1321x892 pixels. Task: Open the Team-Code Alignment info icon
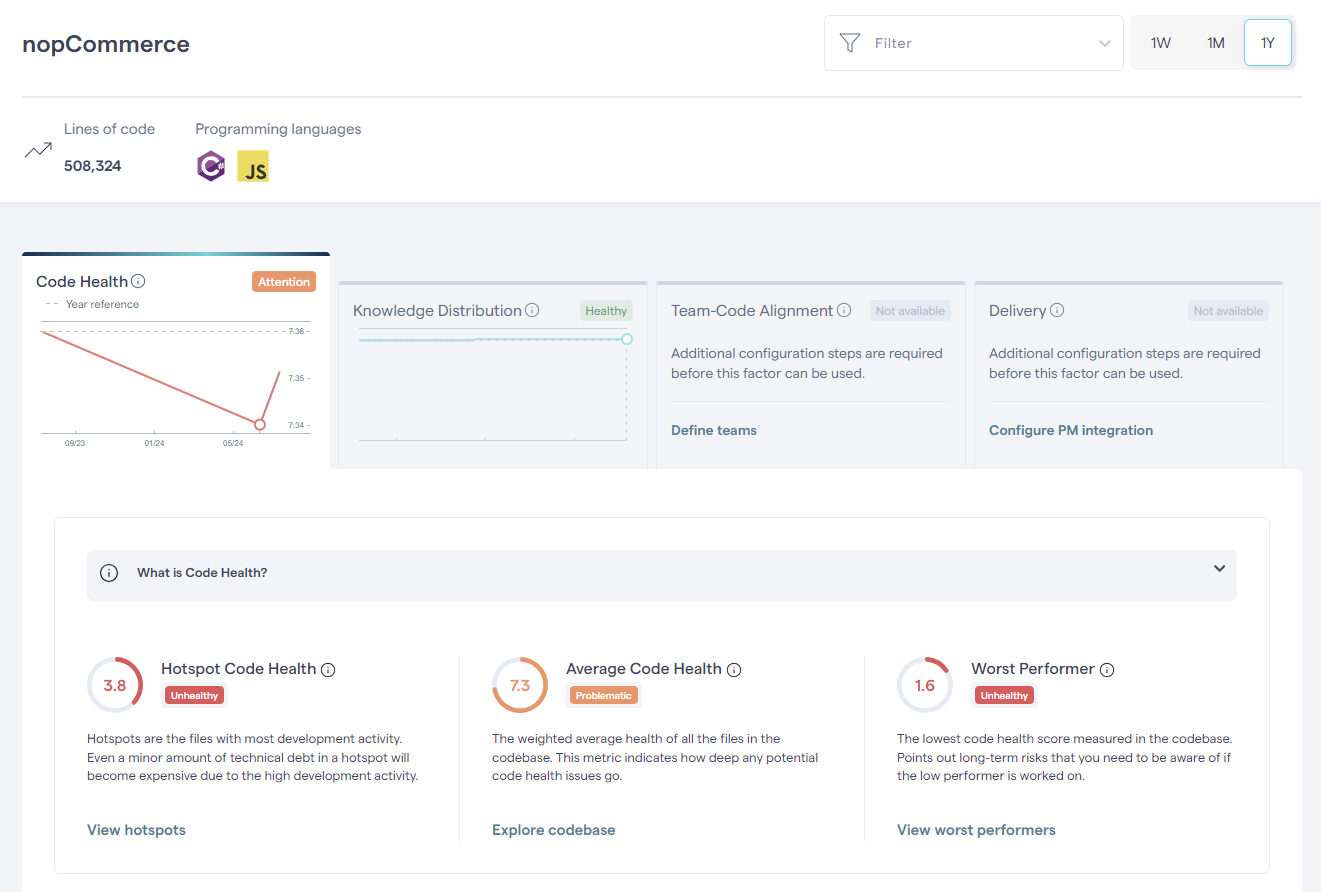coord(844,310)
